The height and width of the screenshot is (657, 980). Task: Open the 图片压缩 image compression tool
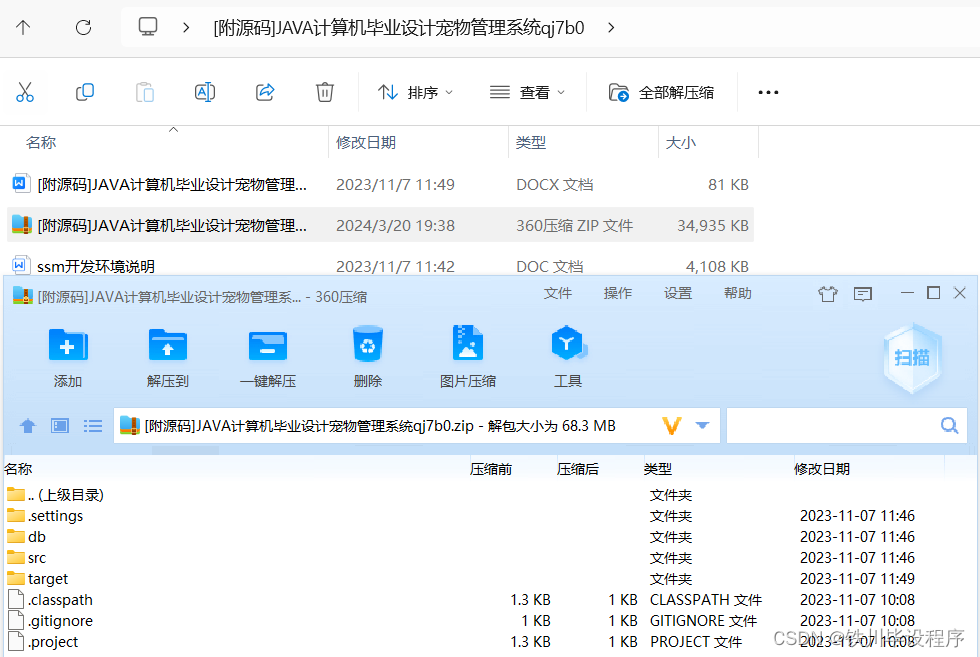tap(467, 355)
